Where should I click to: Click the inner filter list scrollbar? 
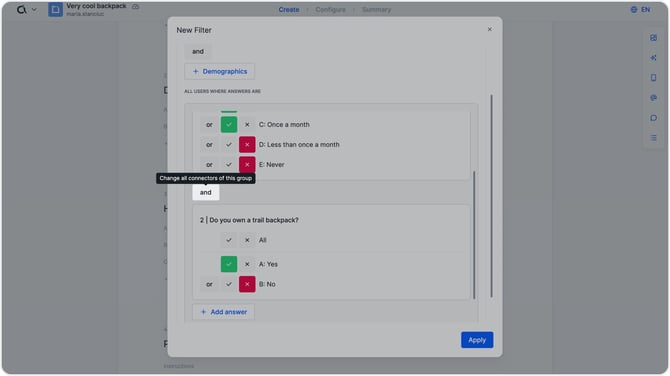(474, 235)
